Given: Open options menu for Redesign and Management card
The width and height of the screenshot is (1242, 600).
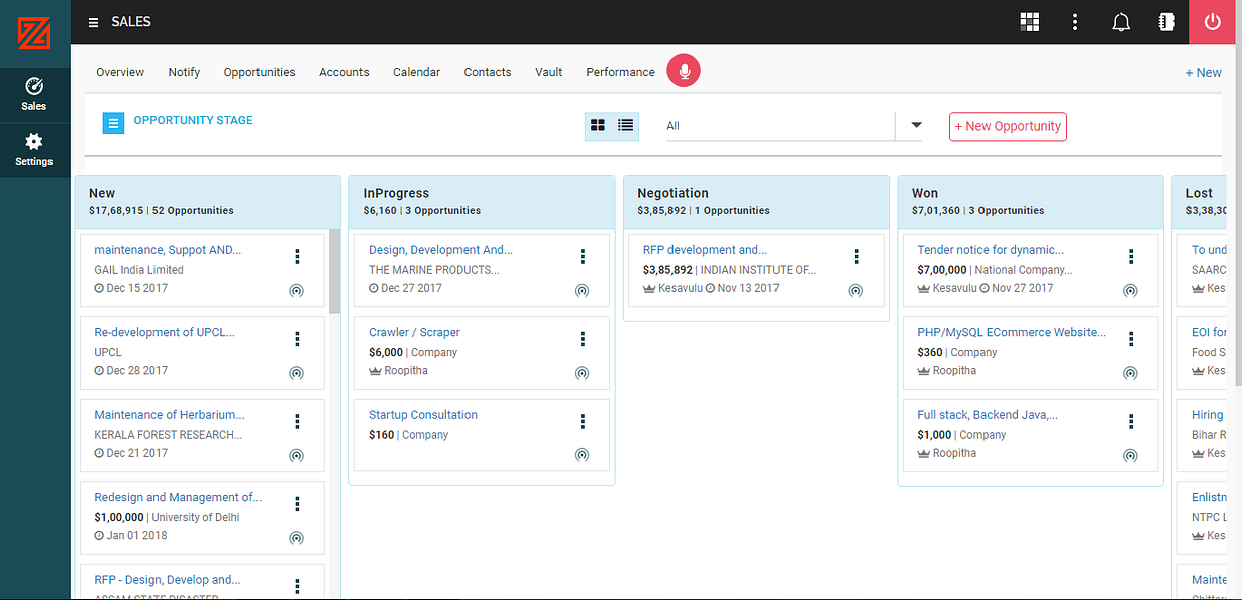Looking at the screenshot, I should (x=297, y=504).
